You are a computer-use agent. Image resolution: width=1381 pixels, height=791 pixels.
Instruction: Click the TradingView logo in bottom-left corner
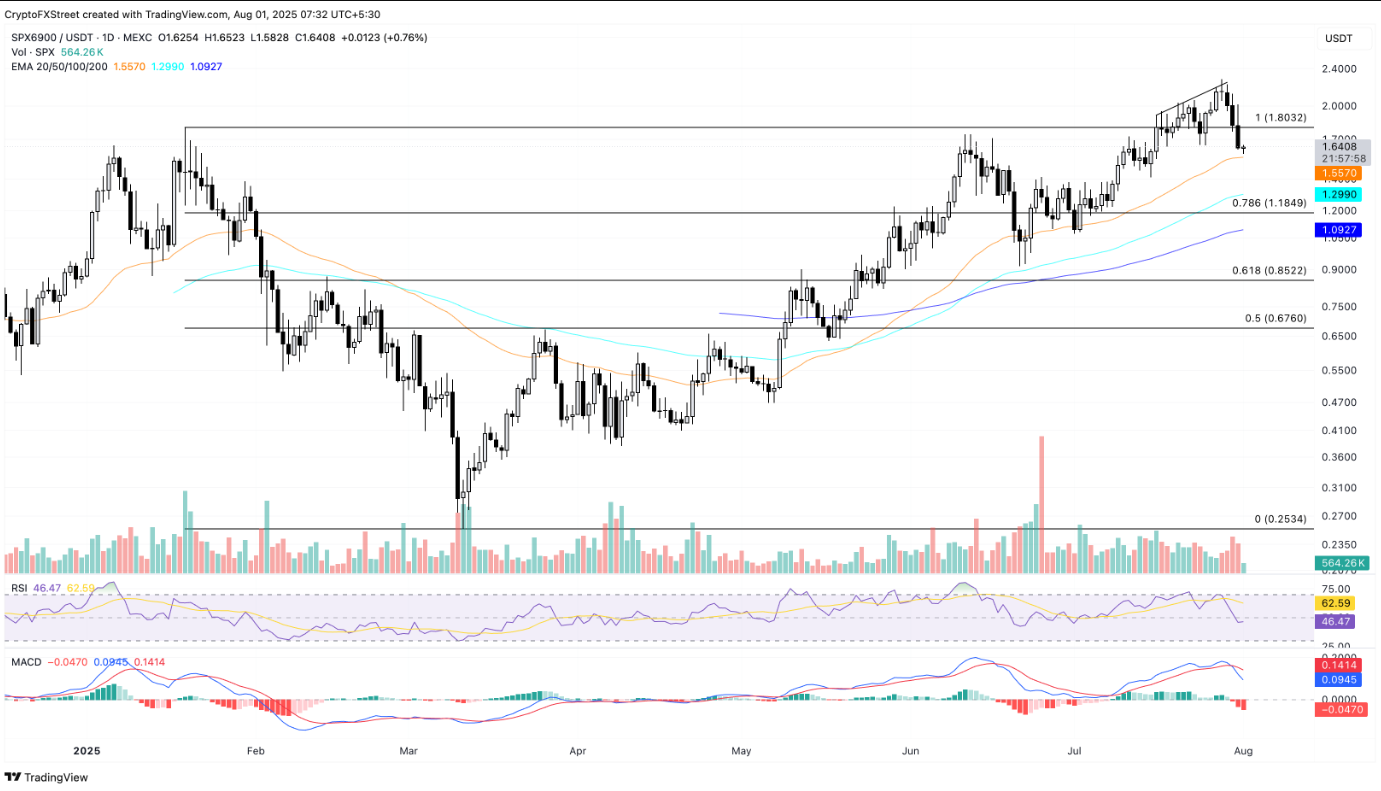coord(31,777)
